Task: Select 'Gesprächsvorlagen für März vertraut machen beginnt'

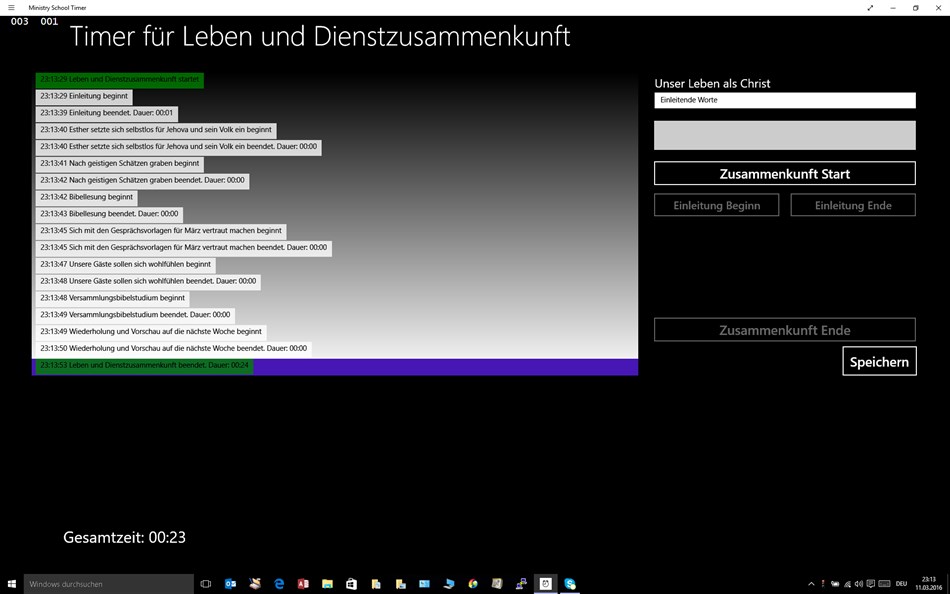Action: coord(161,231)
